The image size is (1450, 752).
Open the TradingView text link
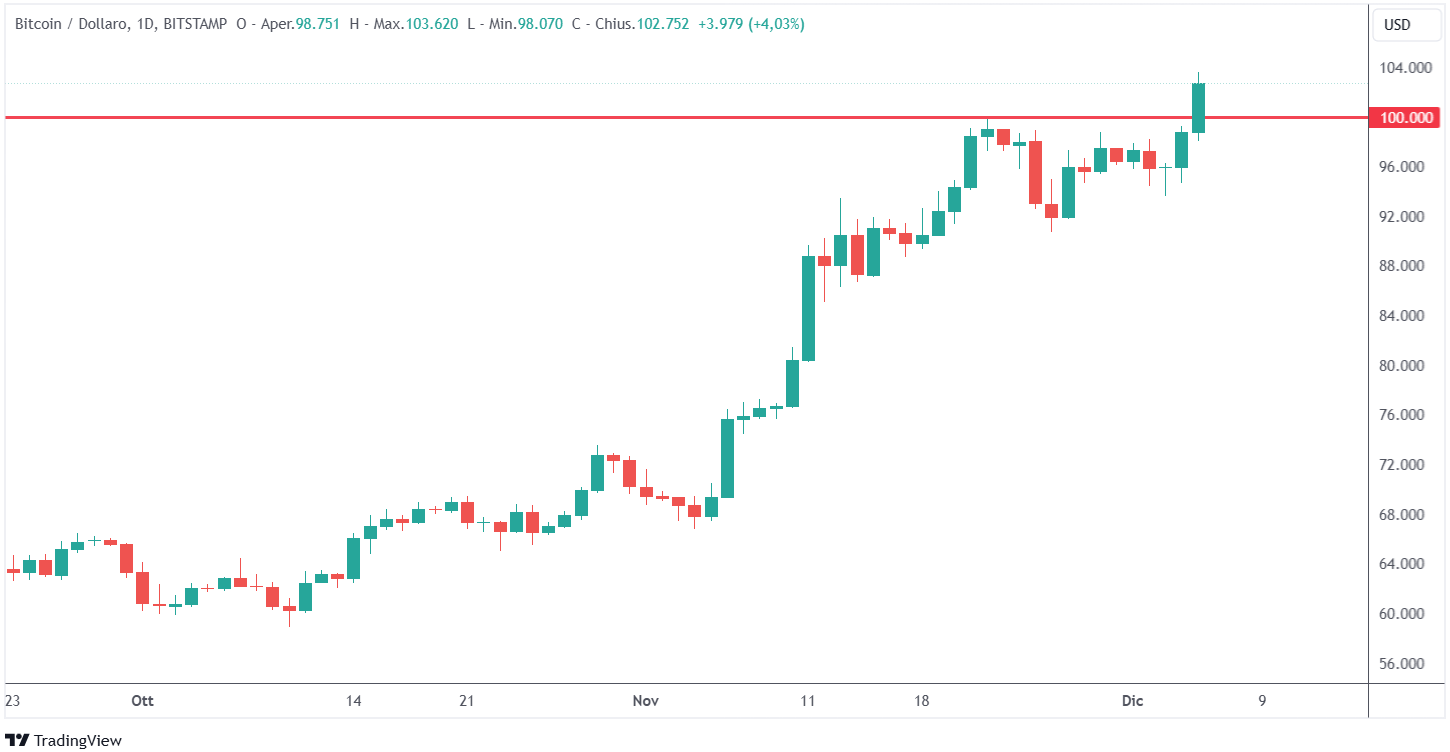click(77, 740)
